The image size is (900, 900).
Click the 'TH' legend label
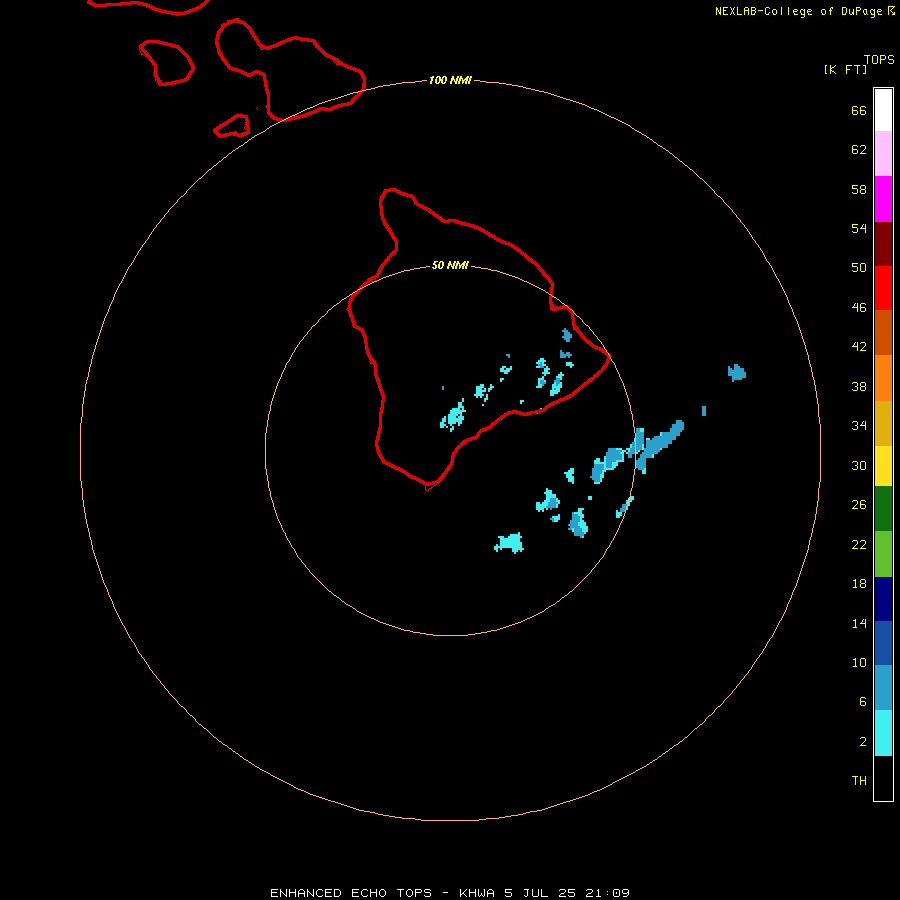[x=859, y=781]
